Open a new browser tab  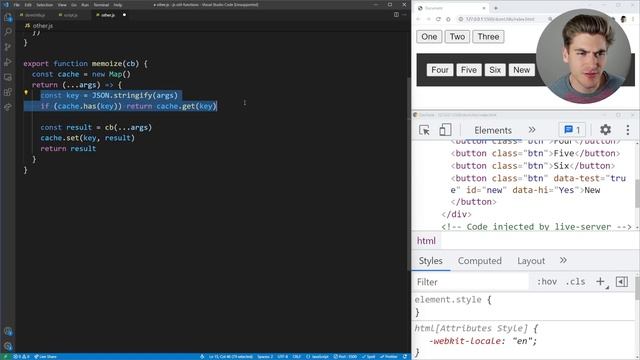(x=496, y=8)
